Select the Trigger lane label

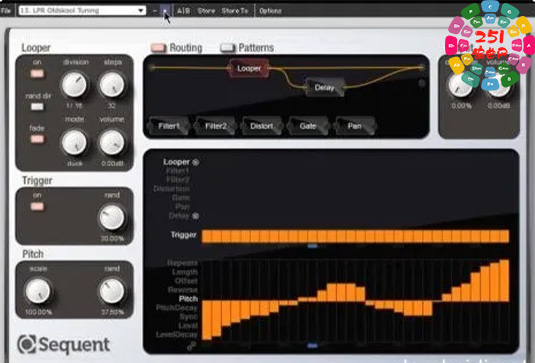pyautogui.click(x=184, y=235)
